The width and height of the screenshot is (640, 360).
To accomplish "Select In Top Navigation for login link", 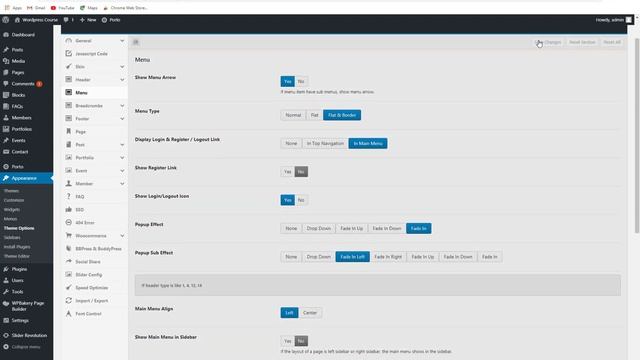I will coord(325,143).
